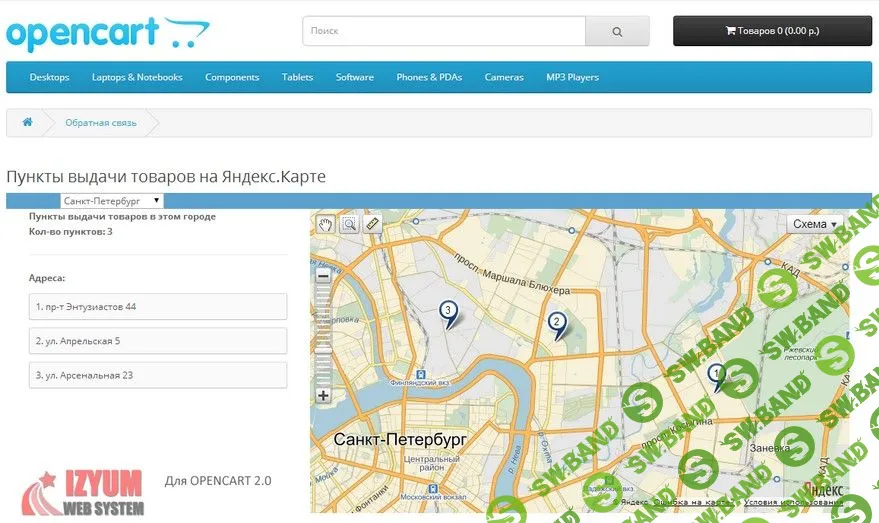
Task: Select the hand pan tool on map
Action: (x=326, y=224)
